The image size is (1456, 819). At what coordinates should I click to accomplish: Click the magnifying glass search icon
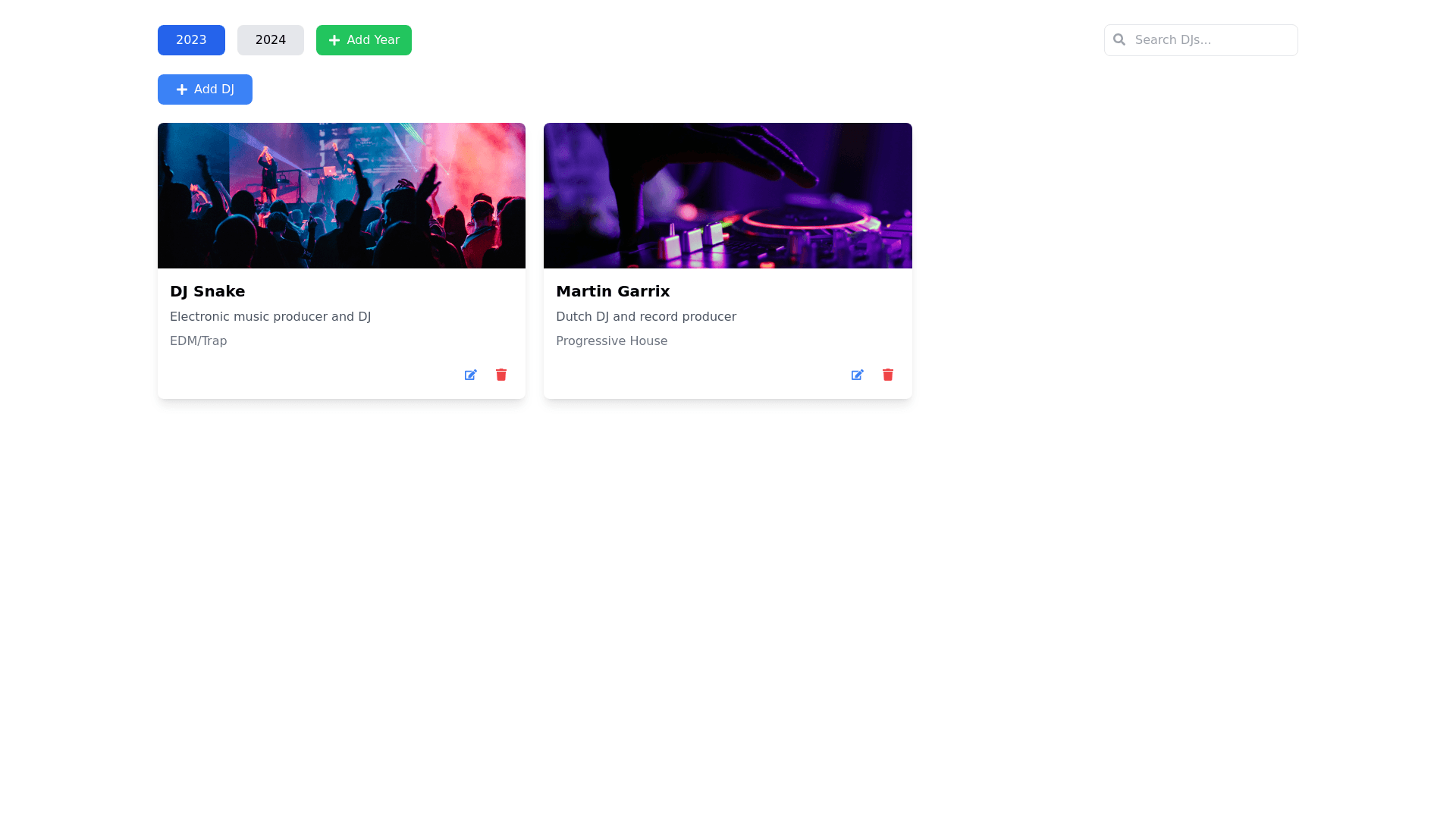pos(1119,39)
